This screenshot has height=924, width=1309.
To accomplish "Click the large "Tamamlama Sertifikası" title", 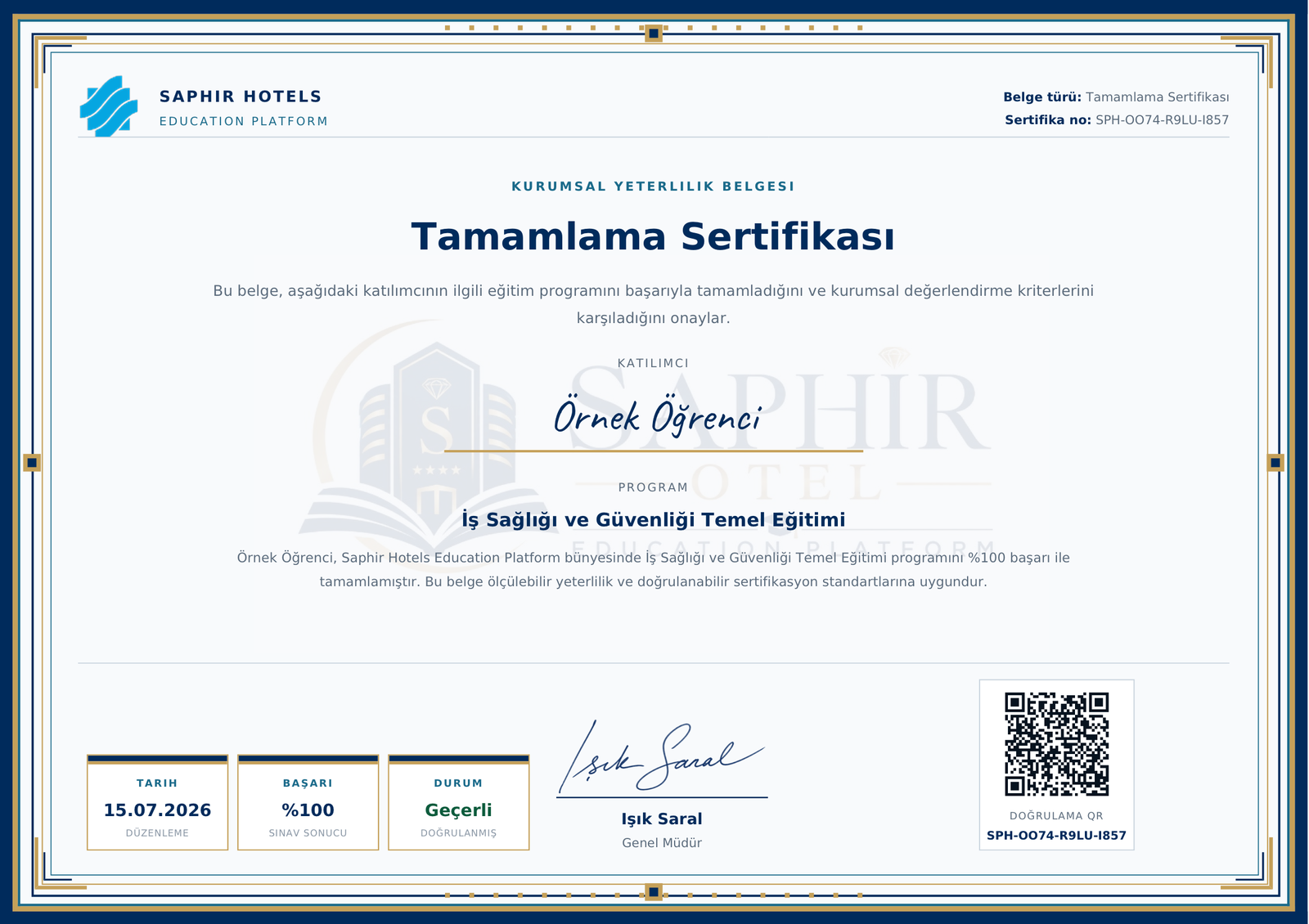I will pyautogui.click(x=653, y=237).
